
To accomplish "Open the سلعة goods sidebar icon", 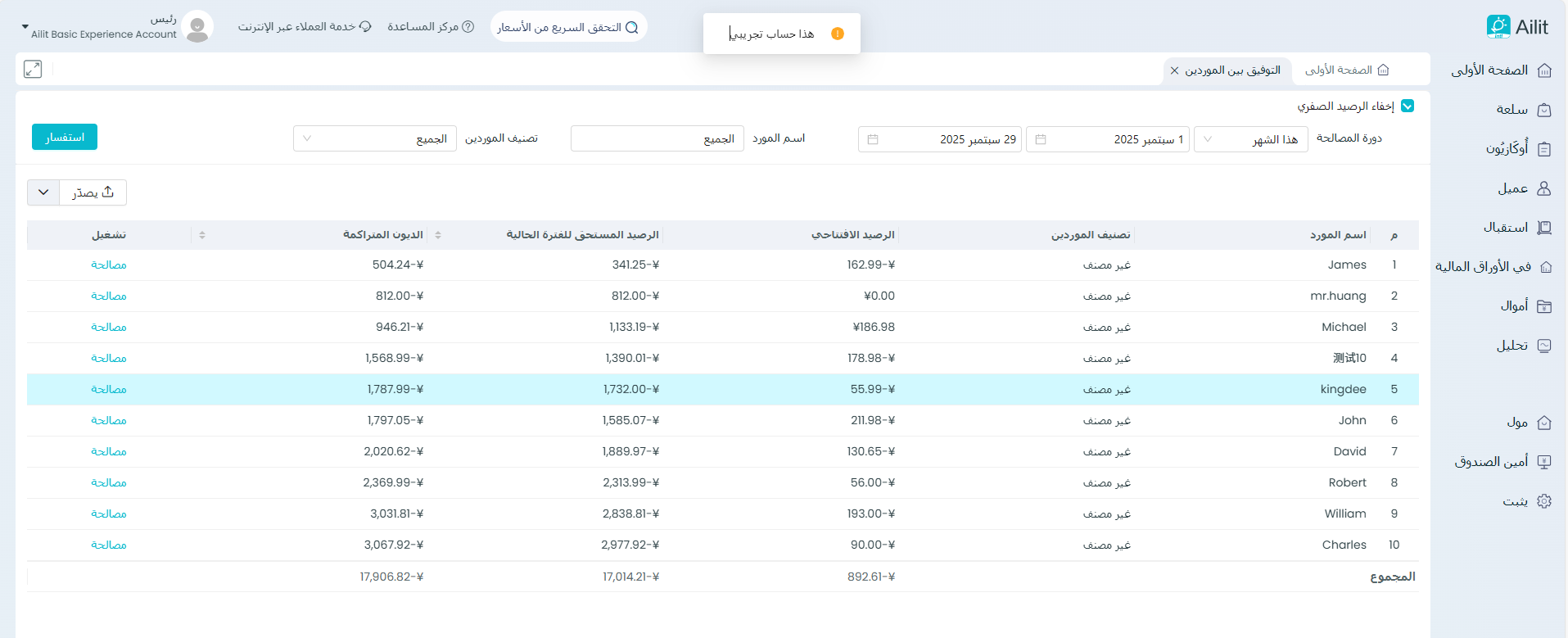I will point(1544,110).
